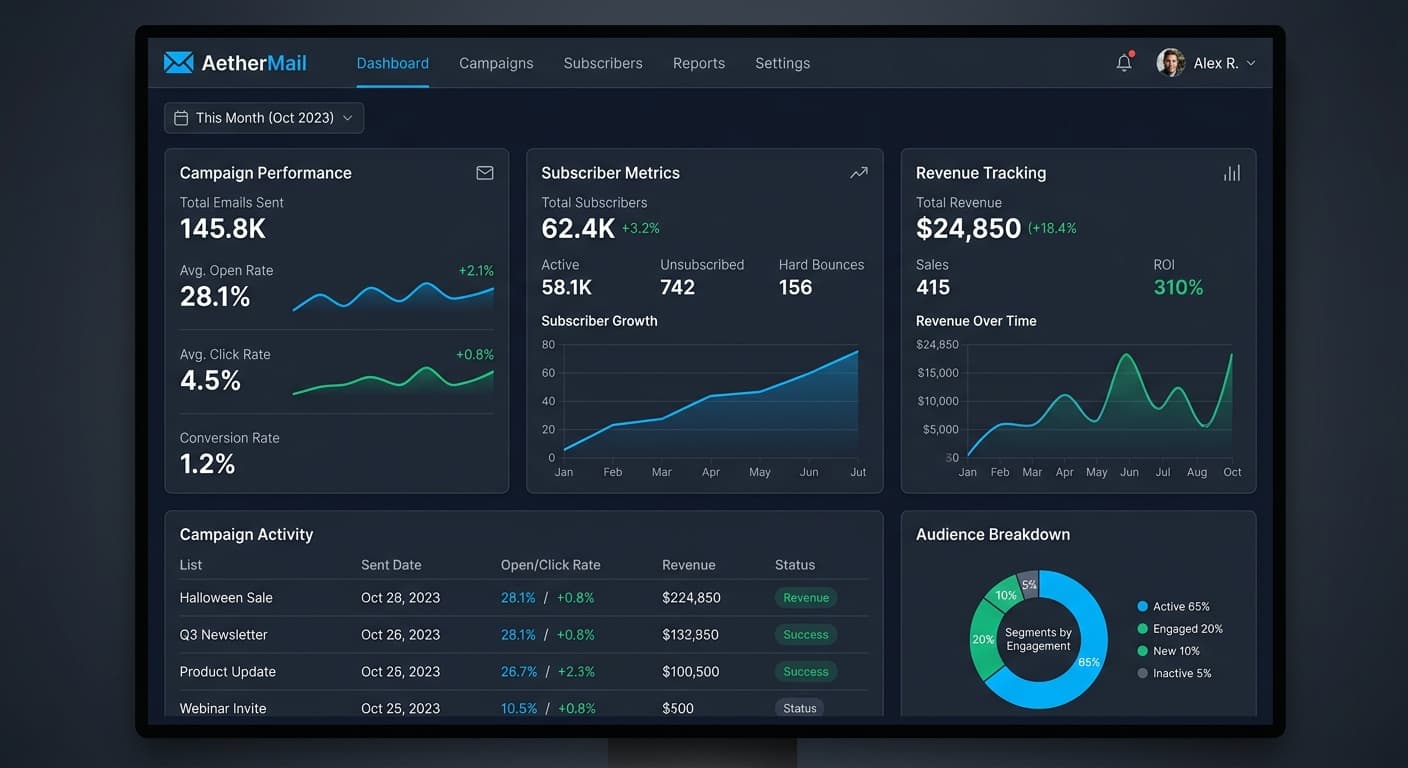Click the Success badge on Q3 Newsletter
The height and width of the screenshot is (768, 1408).
805,634
